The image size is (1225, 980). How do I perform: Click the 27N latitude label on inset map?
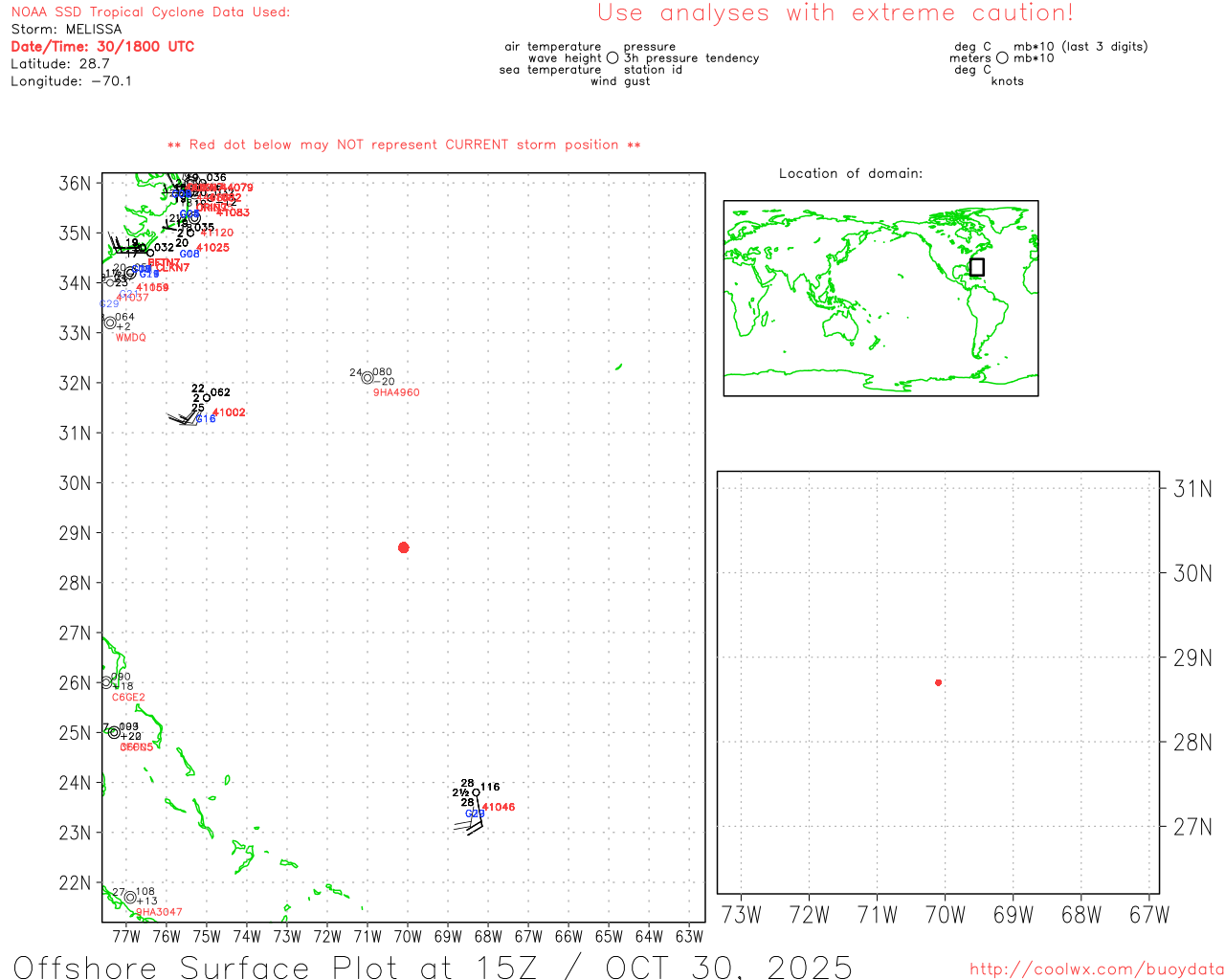point(1192,827)
